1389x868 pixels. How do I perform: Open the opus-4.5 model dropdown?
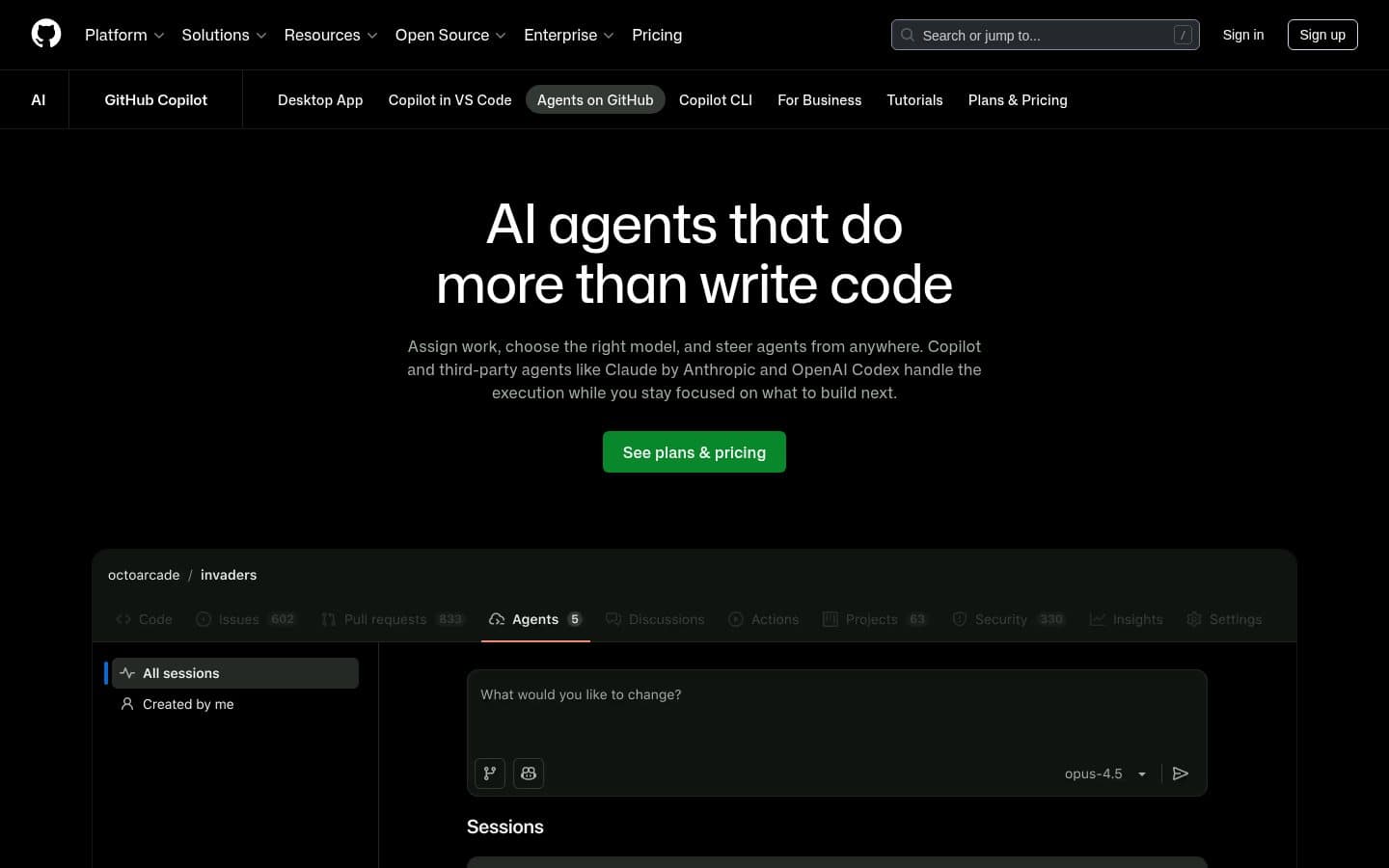click(1105, 773)
